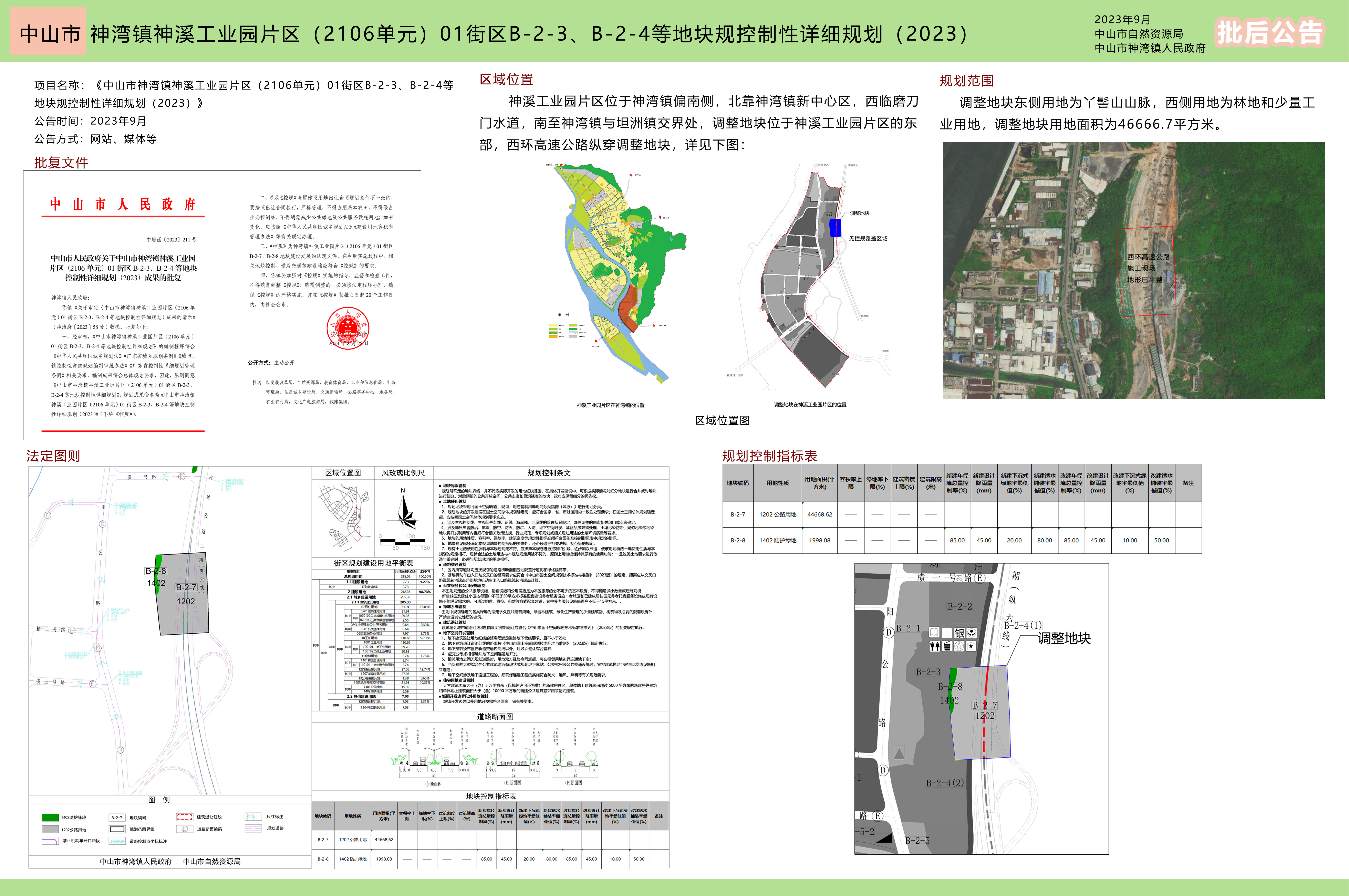
Task: Click the house with star icon
Action: [971, 646]
